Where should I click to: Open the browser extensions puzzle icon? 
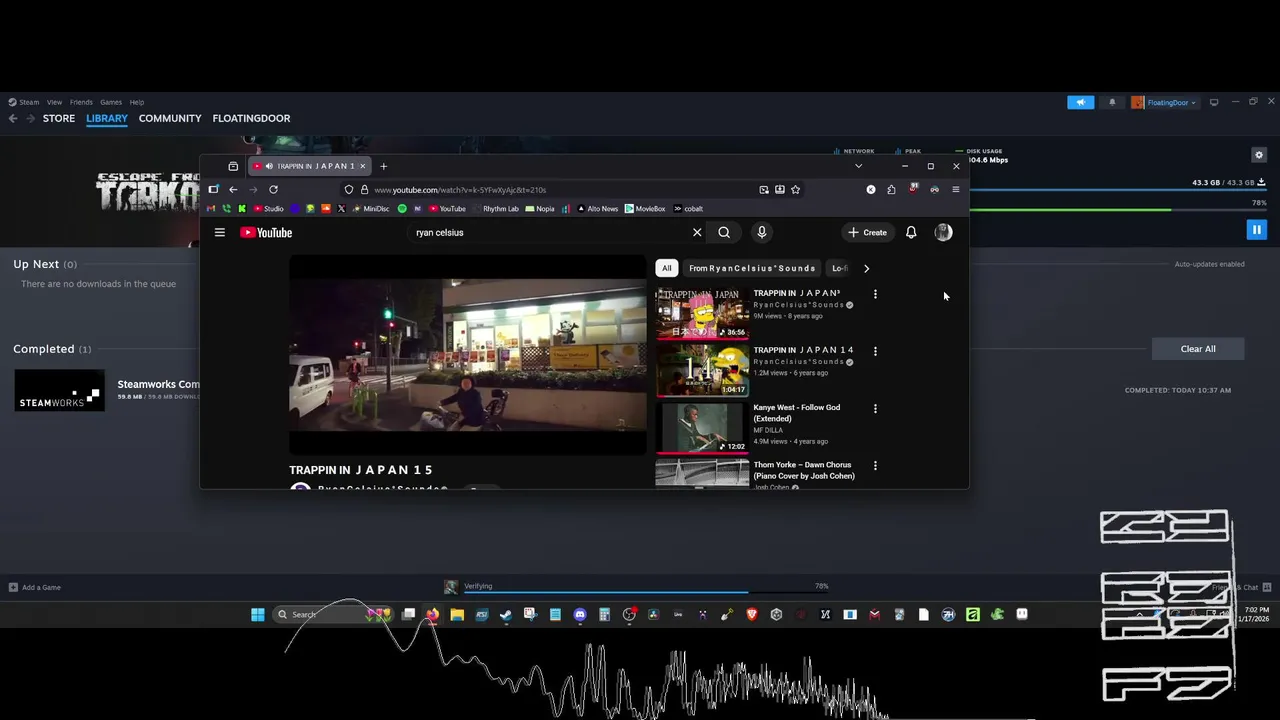[891, 189]
